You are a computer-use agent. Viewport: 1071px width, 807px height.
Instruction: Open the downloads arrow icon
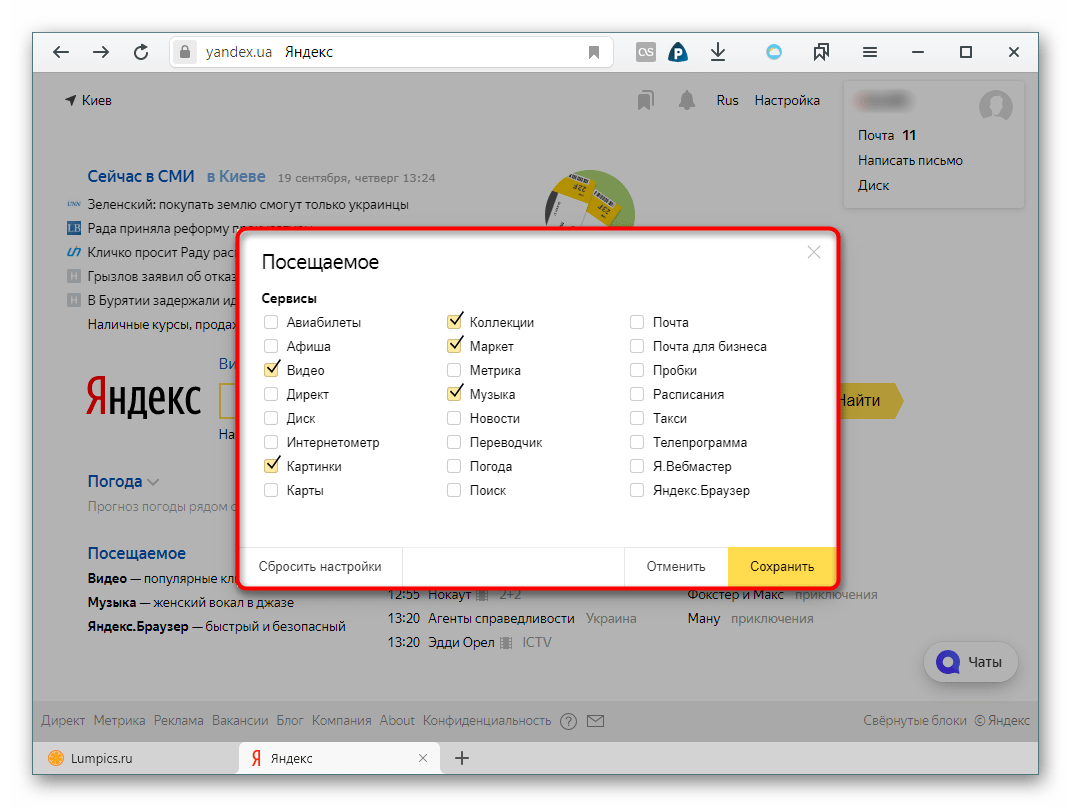click(x=717, y=53)
